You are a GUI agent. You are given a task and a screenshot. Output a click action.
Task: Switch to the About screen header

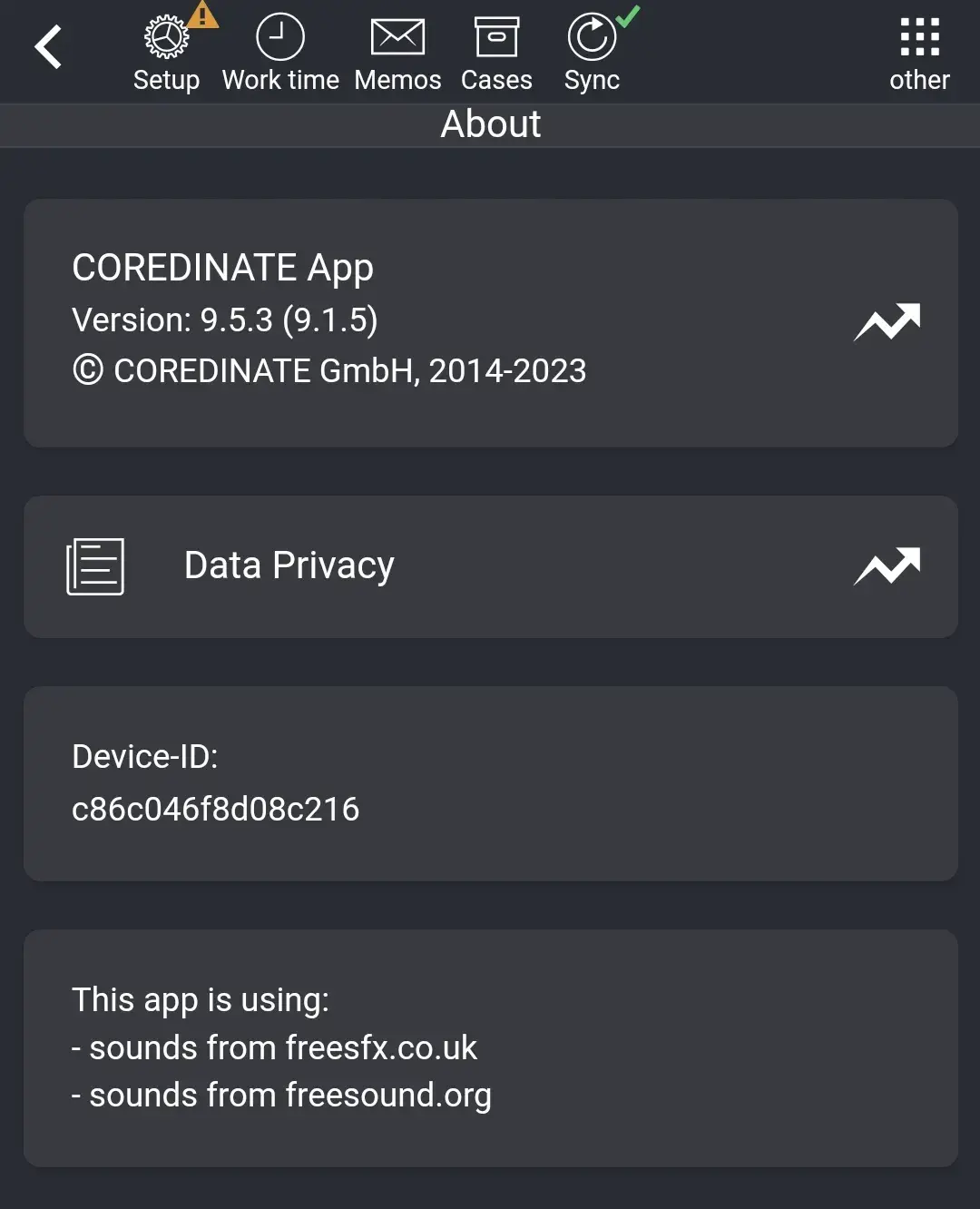(x=490, y=124)
